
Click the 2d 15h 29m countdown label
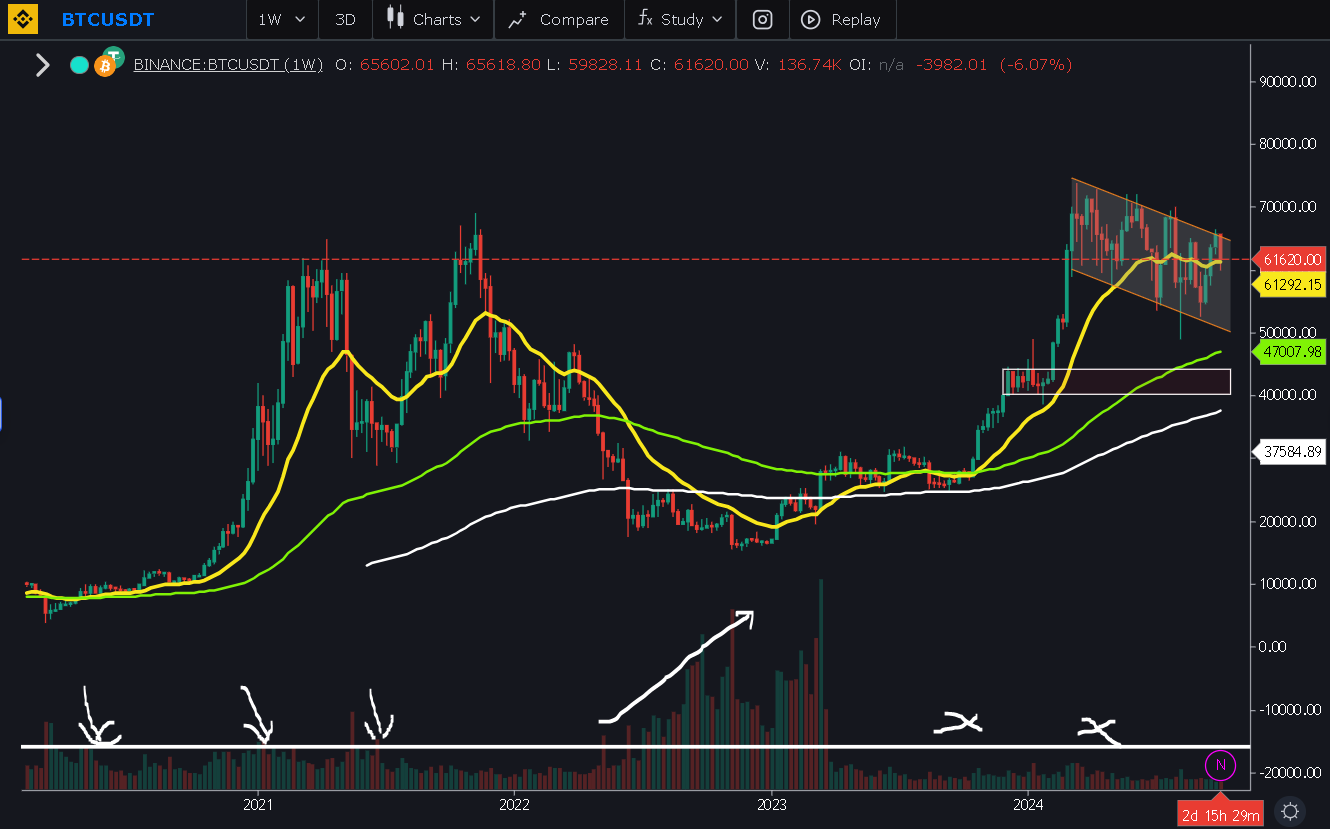[x=1219, y=813]
